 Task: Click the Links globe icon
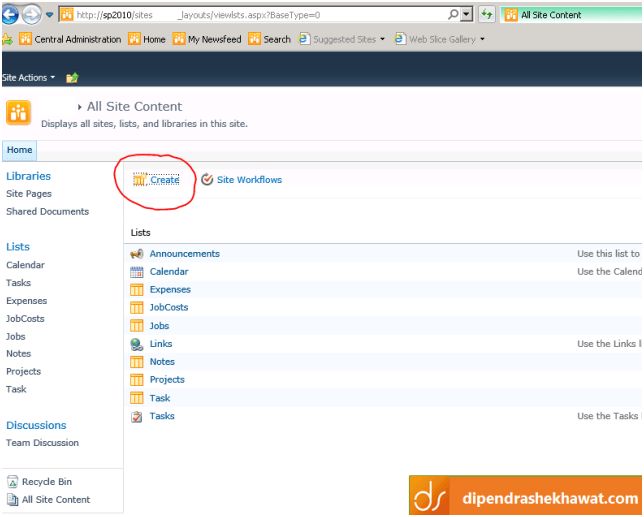click(137, 345)
